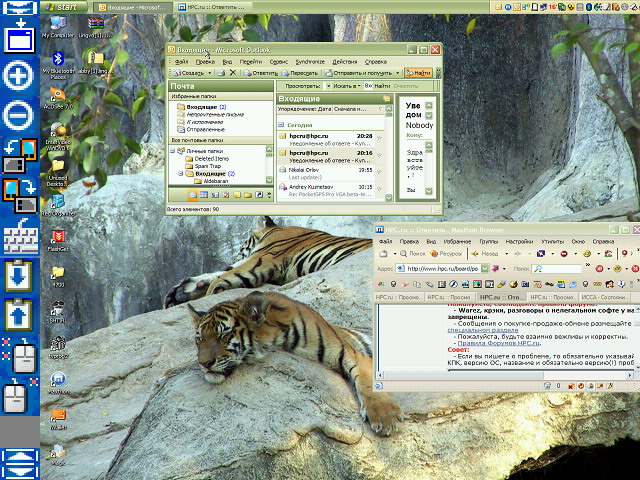The height and width of the screenshot is (480, 640).
Task: Click Правила Форумов HPC.ru link
Action: click(499, 343)
